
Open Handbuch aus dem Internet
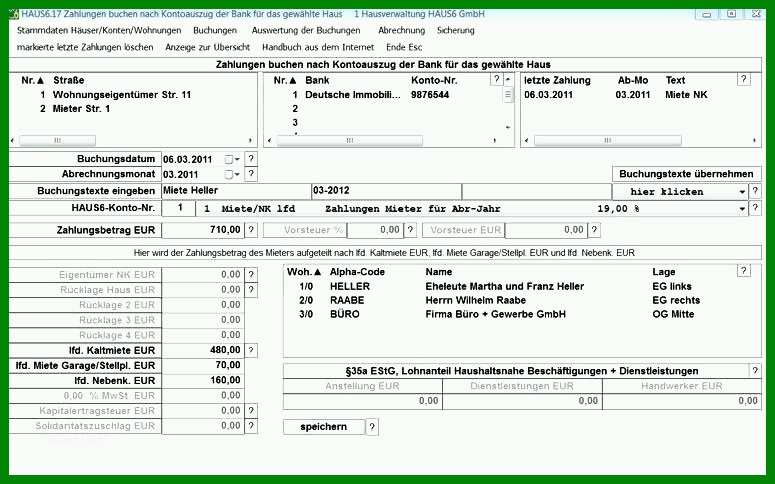[318, 47]
